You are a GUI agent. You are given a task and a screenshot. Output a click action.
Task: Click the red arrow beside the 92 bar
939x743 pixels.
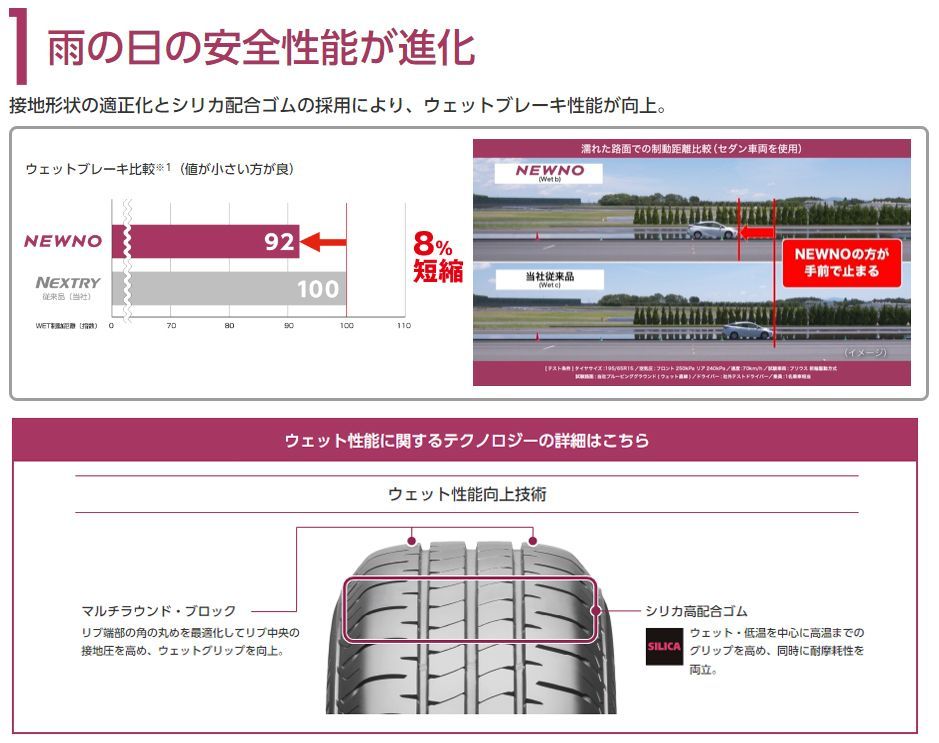[x=323, y=242]
